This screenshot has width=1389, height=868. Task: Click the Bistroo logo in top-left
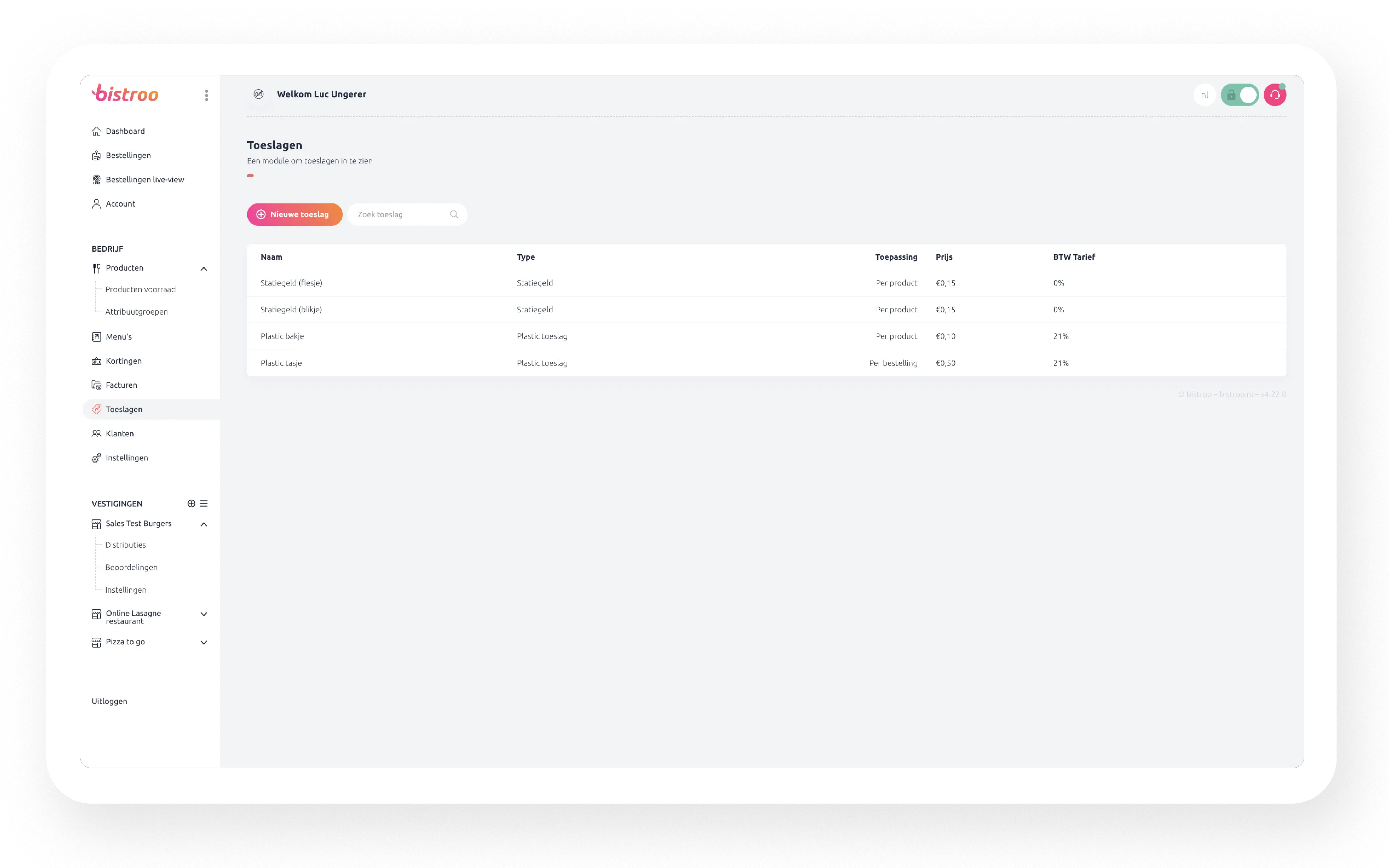(125, 94)
